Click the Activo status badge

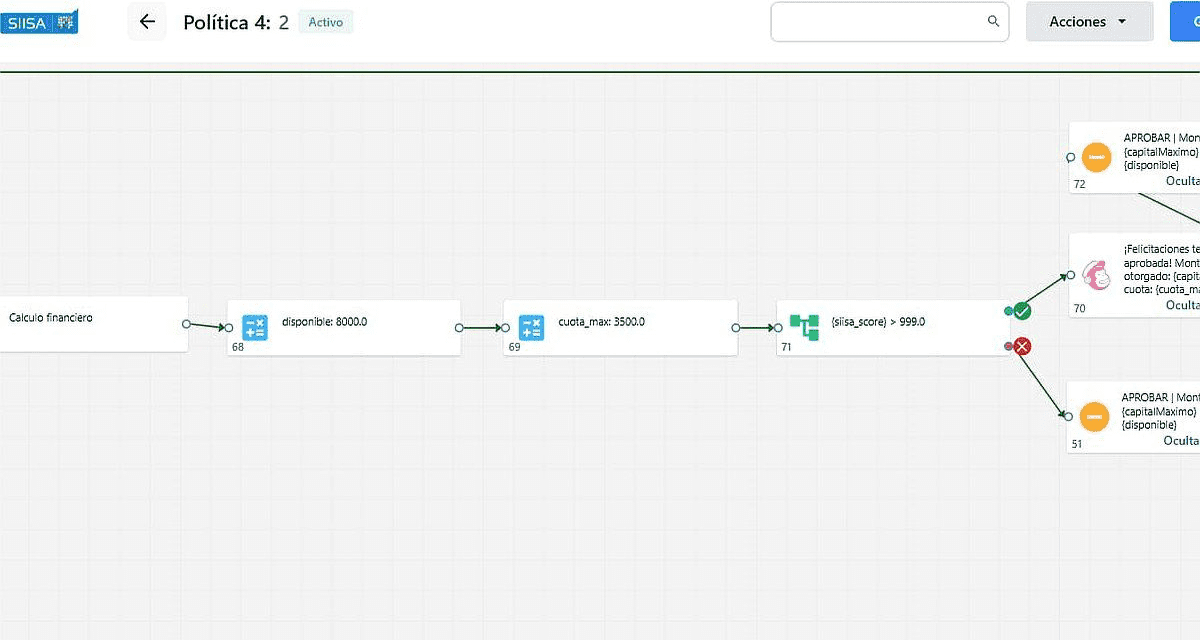326,22
